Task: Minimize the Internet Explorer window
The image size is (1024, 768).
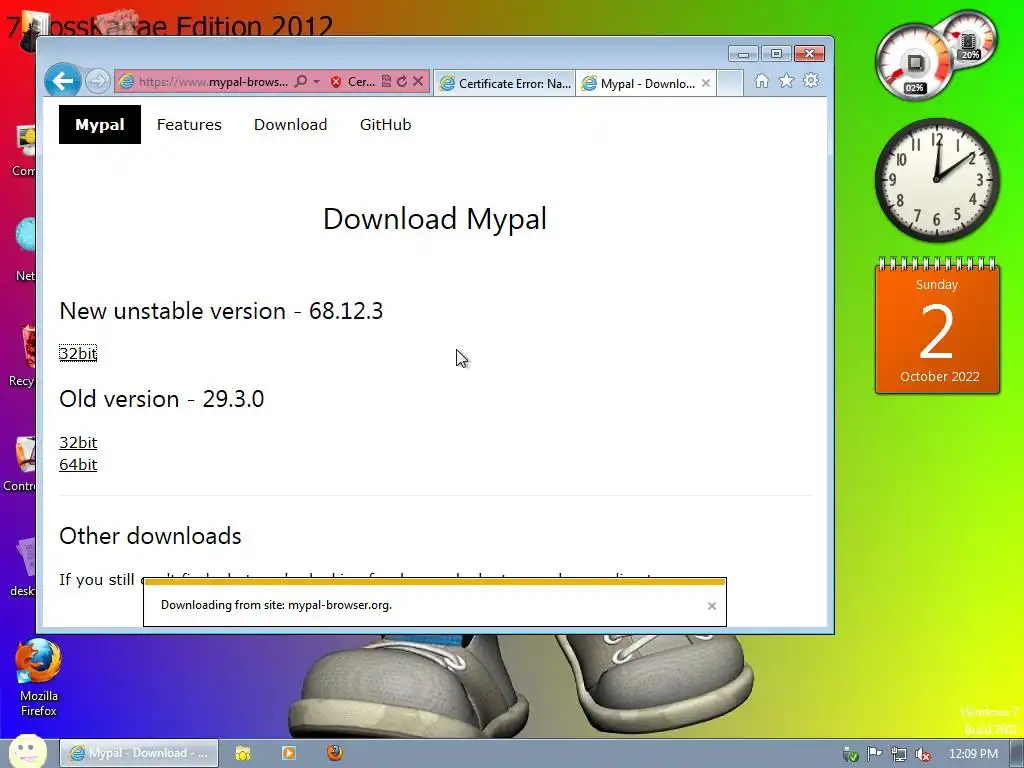Action: pos(743,54)
